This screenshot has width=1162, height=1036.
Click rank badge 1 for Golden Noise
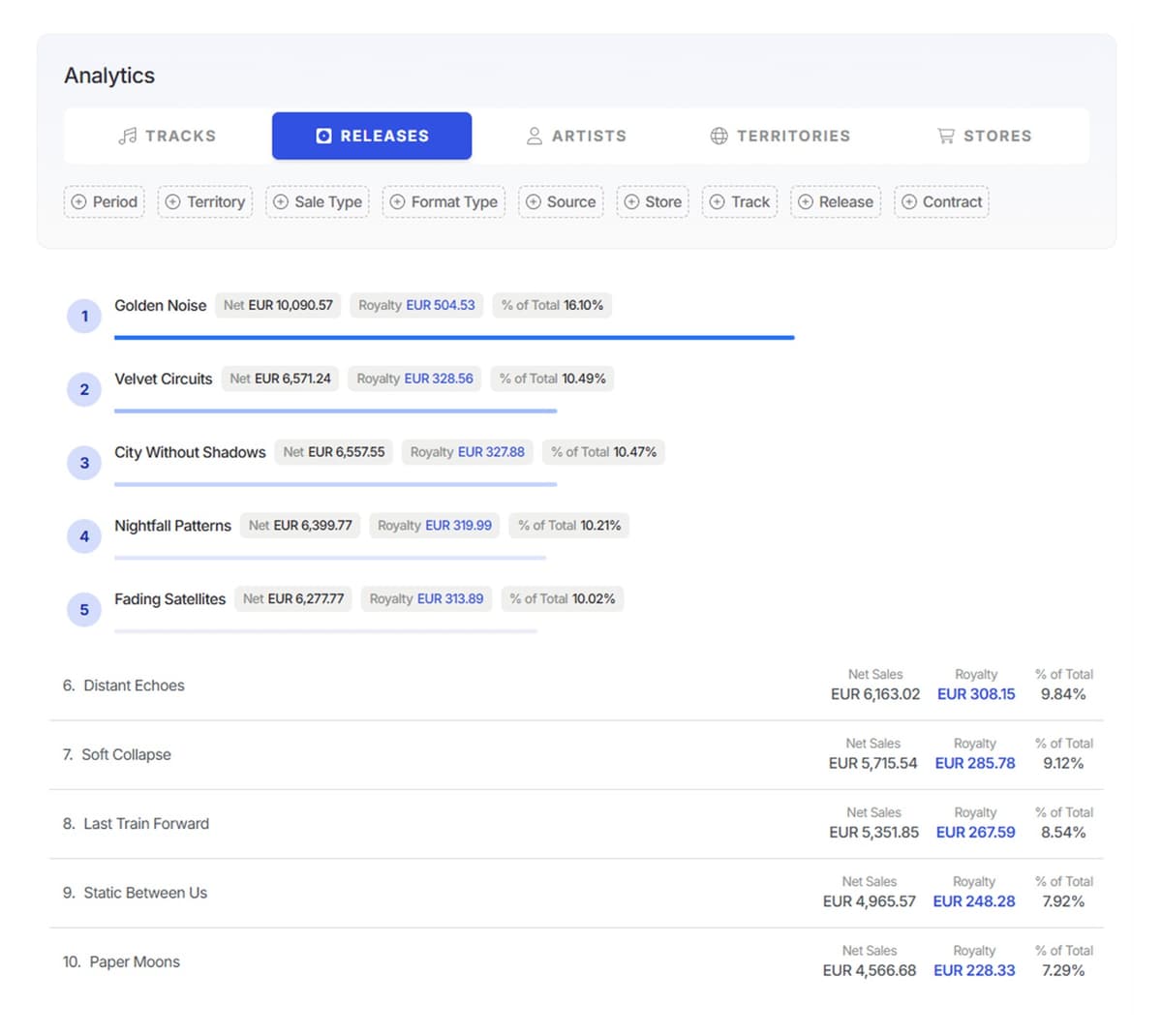84,316
